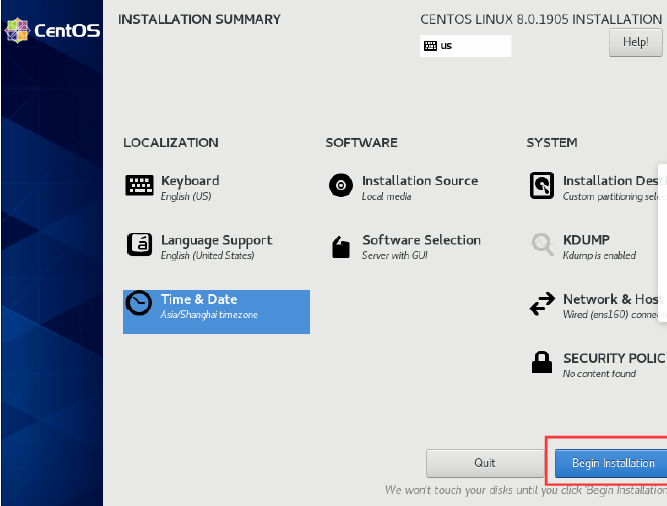Image resolution: width=667 pixels, height=506 pixels.
Task: Click the 'Kdump is enabled' status text
Action: [x=599, y=256]
